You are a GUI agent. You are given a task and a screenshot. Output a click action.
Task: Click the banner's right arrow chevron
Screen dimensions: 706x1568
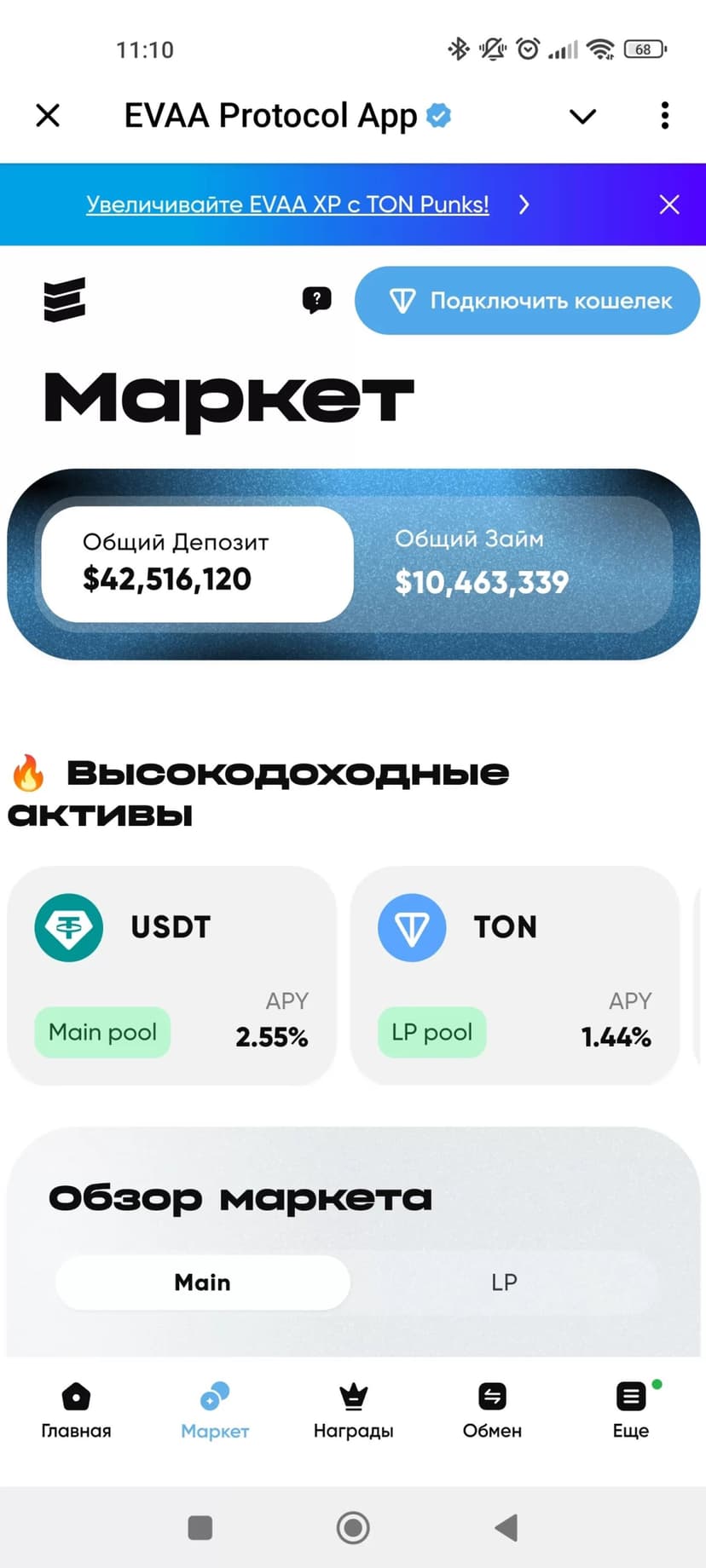pyautogui.click(x=524, y=205)
